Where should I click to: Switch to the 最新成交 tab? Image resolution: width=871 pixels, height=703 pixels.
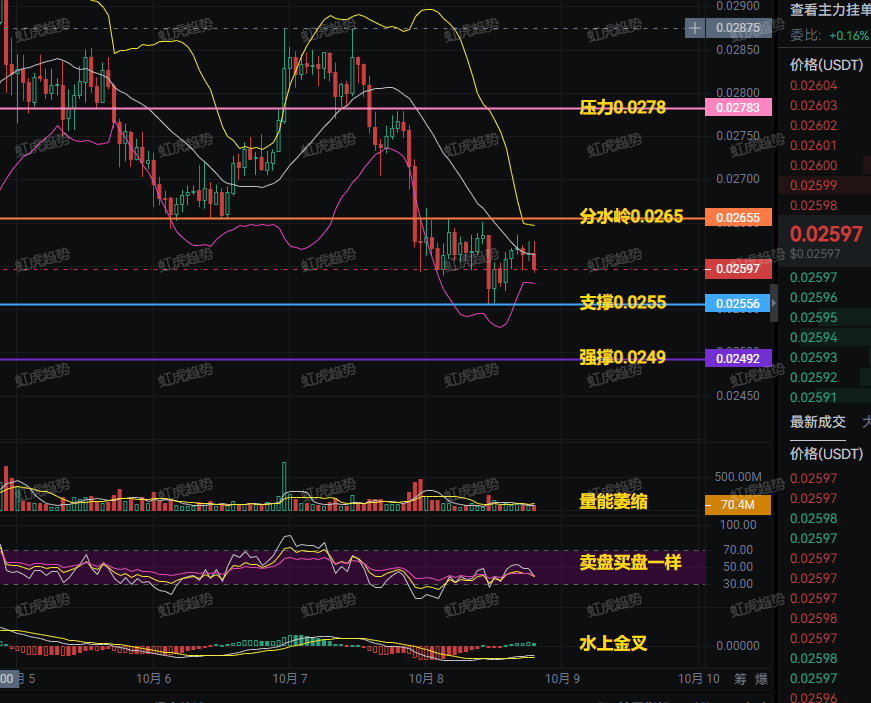(x=818, y=422)
